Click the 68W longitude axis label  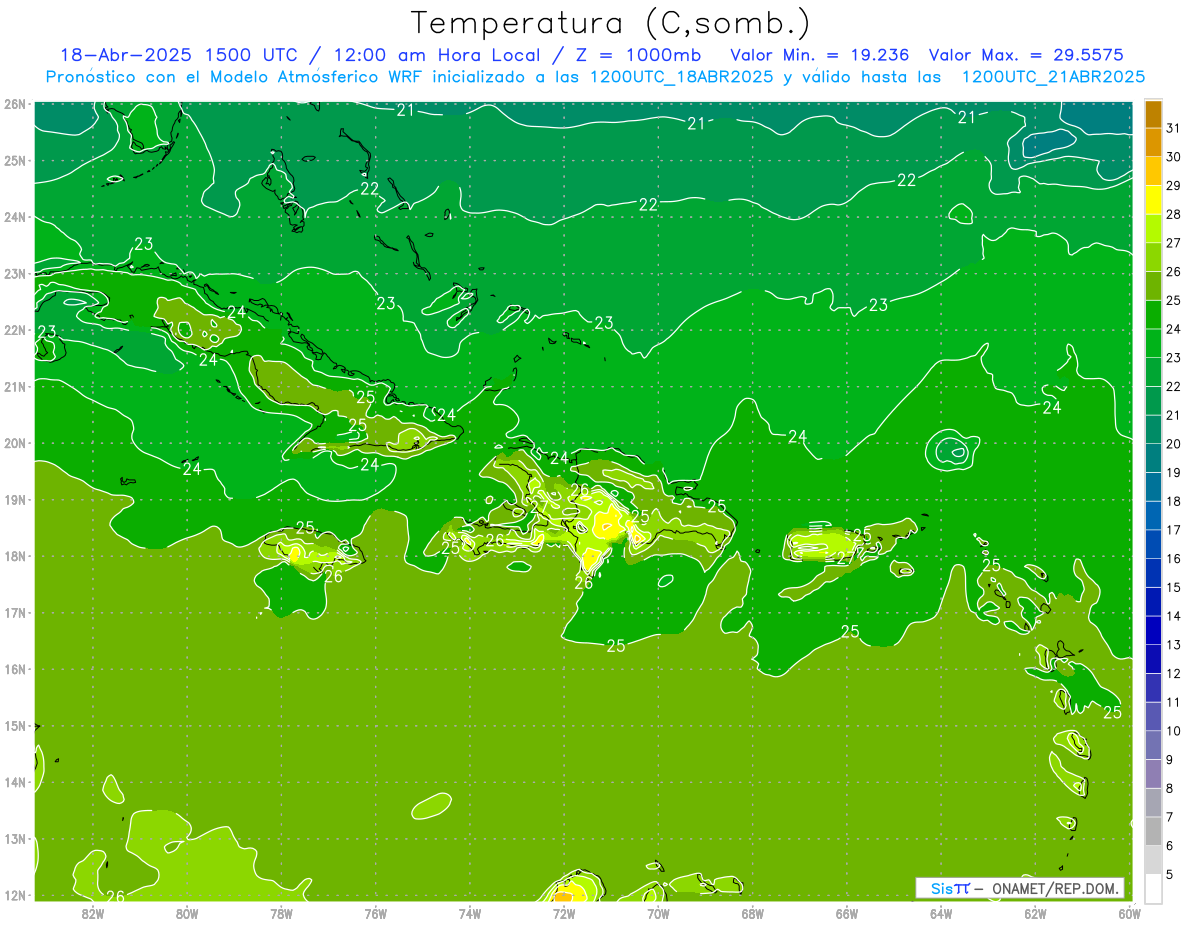click(752, 912)
